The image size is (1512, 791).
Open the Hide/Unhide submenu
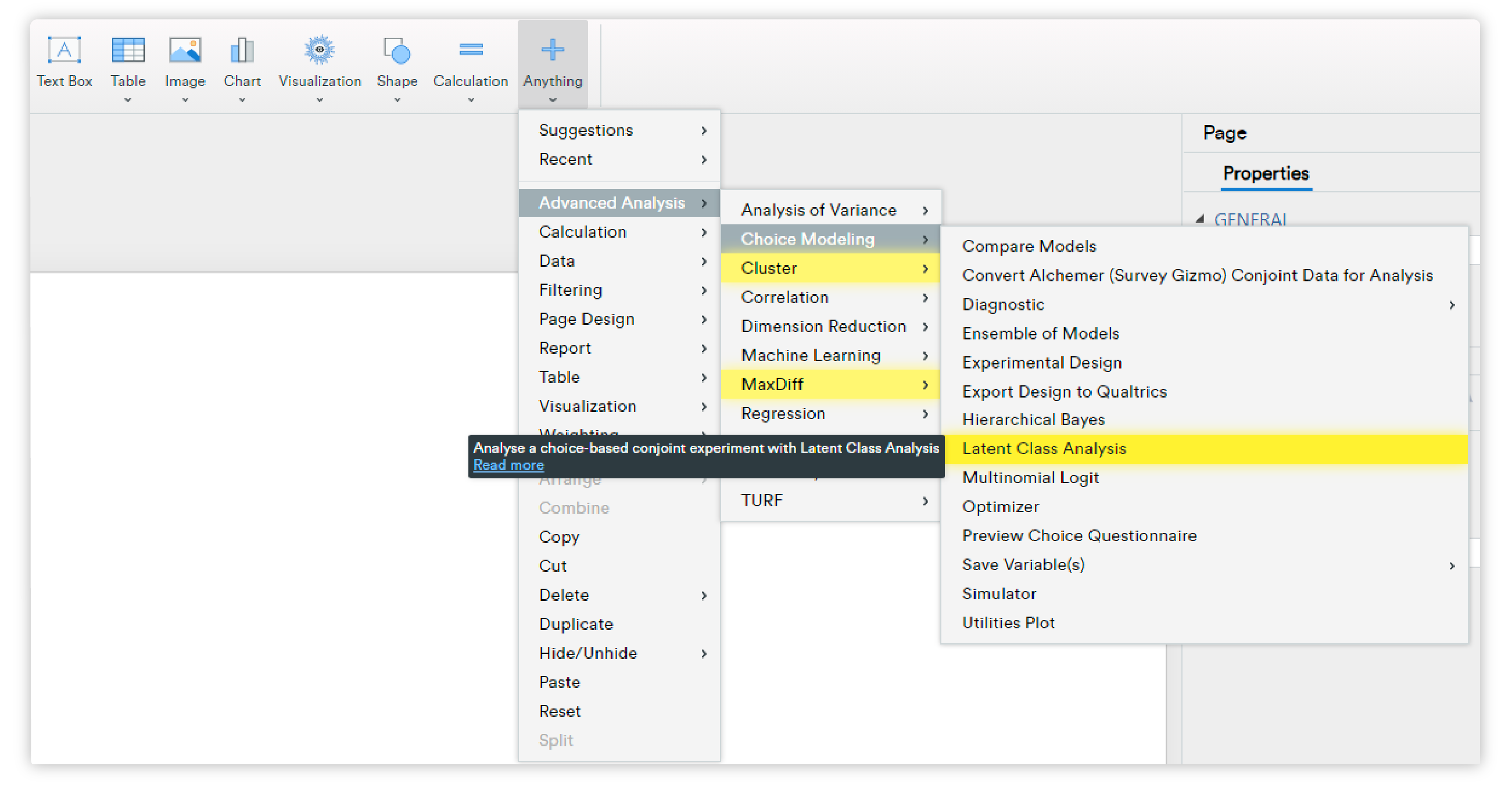[619, 654]
